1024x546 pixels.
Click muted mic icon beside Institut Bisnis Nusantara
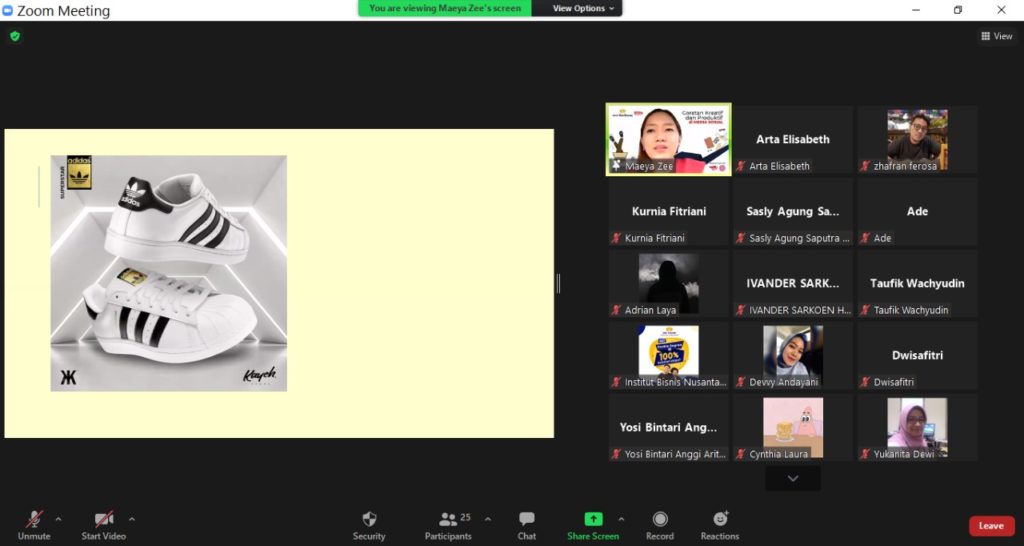[616, 382]
